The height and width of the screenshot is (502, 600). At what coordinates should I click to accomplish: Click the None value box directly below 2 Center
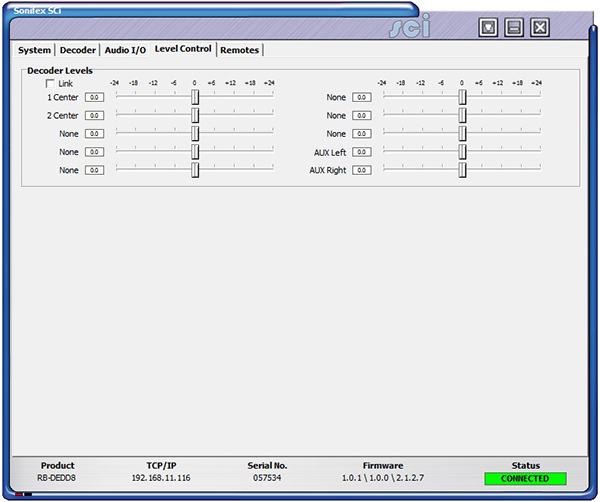click(x=95, y=134)
